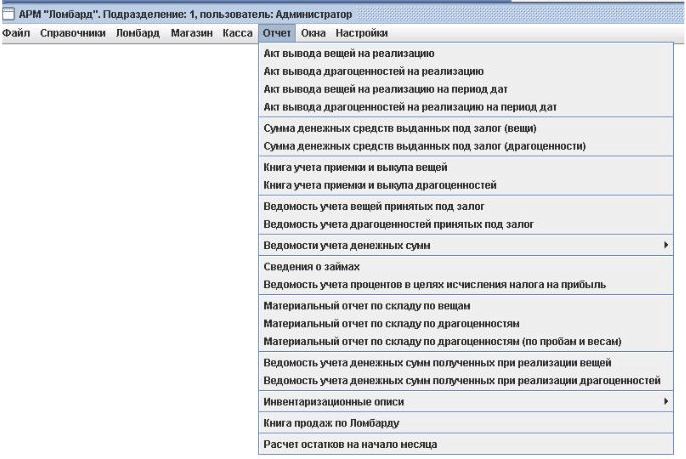
Task: Select Книга учета приемки и выкупа драгоценностей
Action: 466,185
